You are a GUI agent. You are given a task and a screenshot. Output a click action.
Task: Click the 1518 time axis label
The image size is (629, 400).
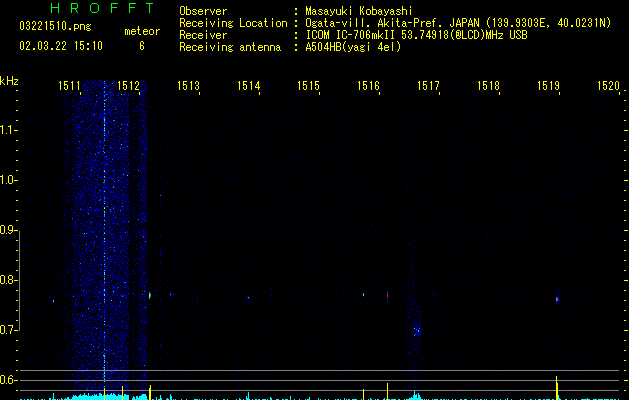pos(488,86)
